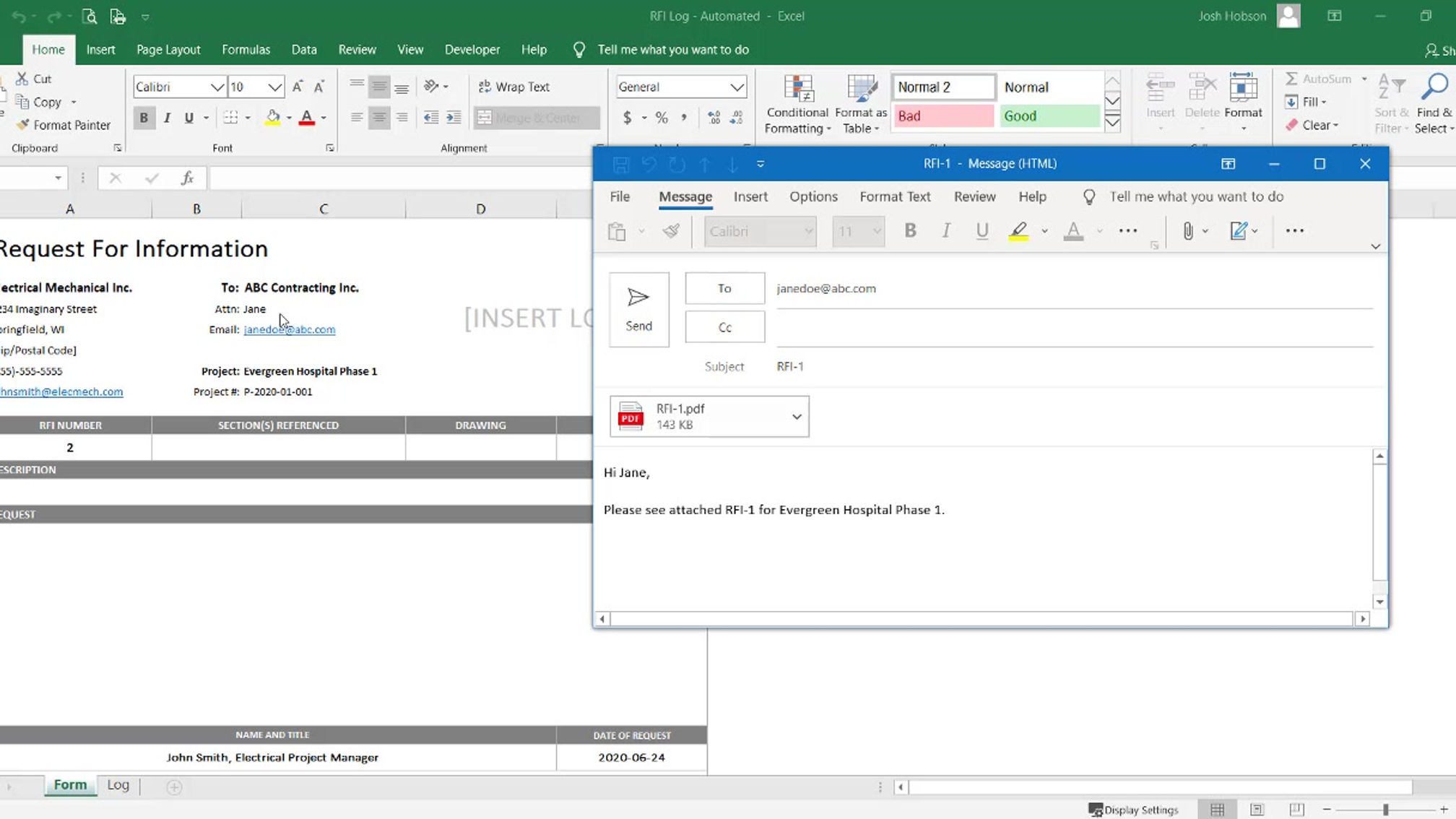Click the Outlook Signature icon
Image resolution: width=1456 pixels, height=819 pixels.
1238,230
